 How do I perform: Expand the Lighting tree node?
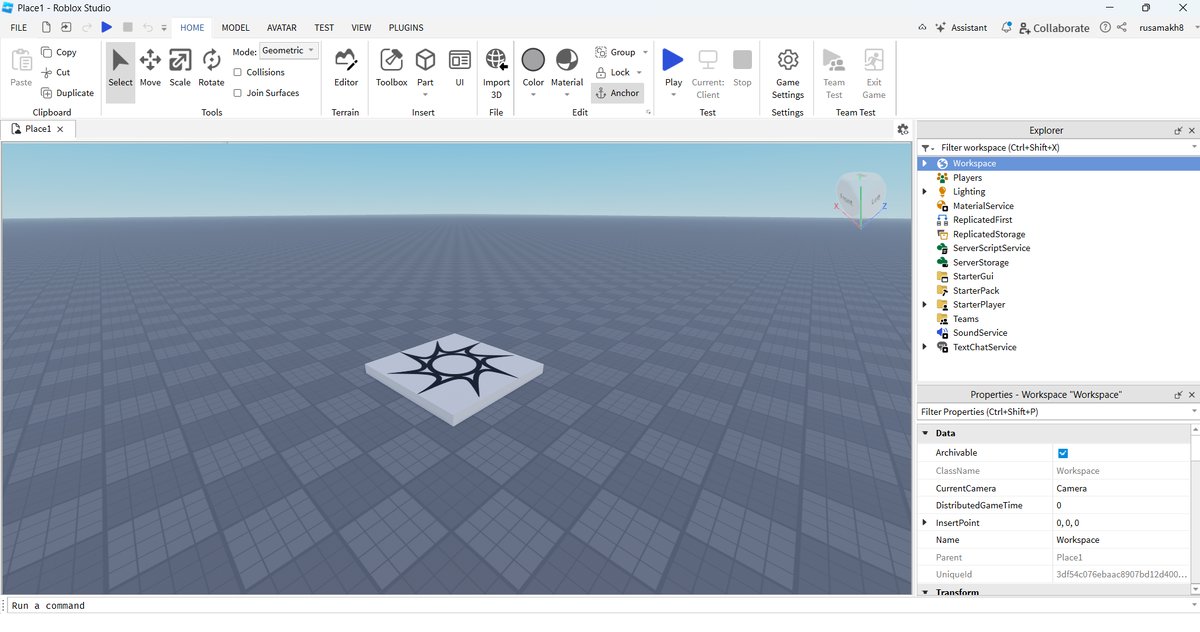pos(925,191)
